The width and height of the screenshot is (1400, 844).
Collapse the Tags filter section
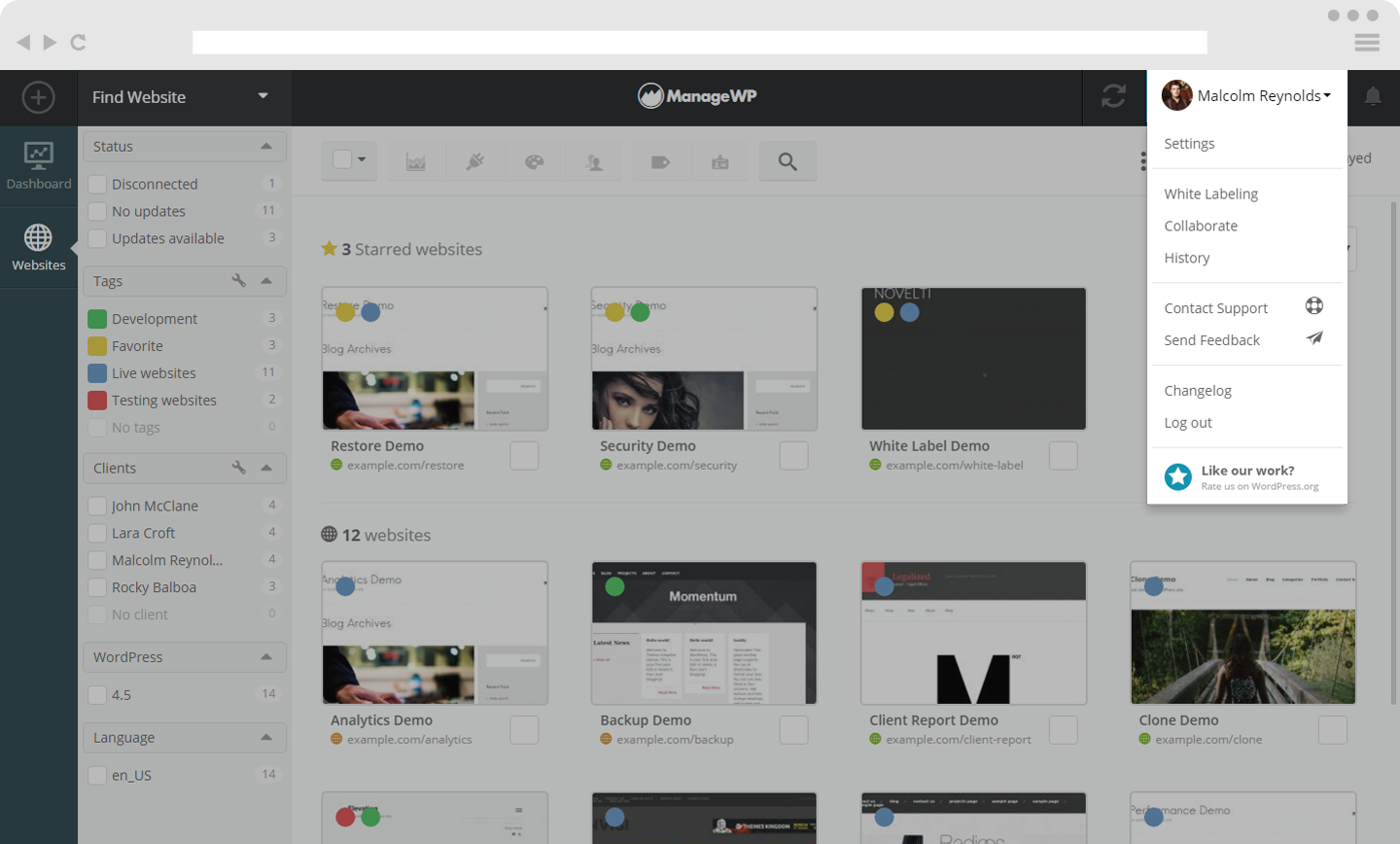(266, 281)
